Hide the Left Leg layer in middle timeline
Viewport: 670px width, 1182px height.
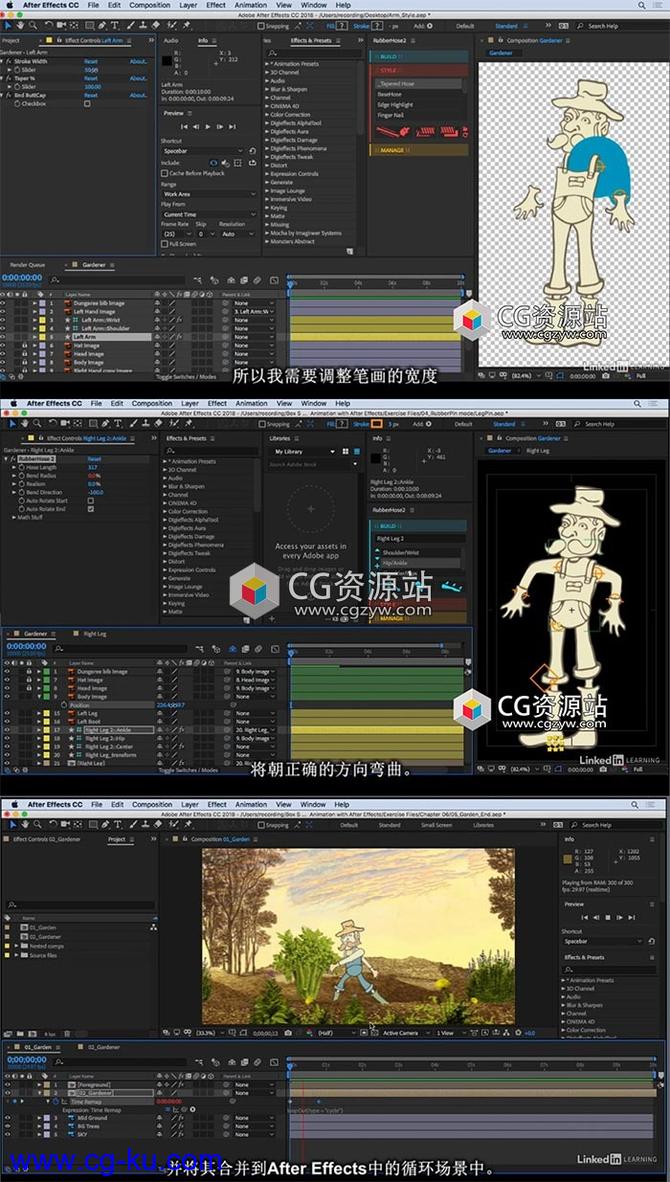[x=8, y=713]
